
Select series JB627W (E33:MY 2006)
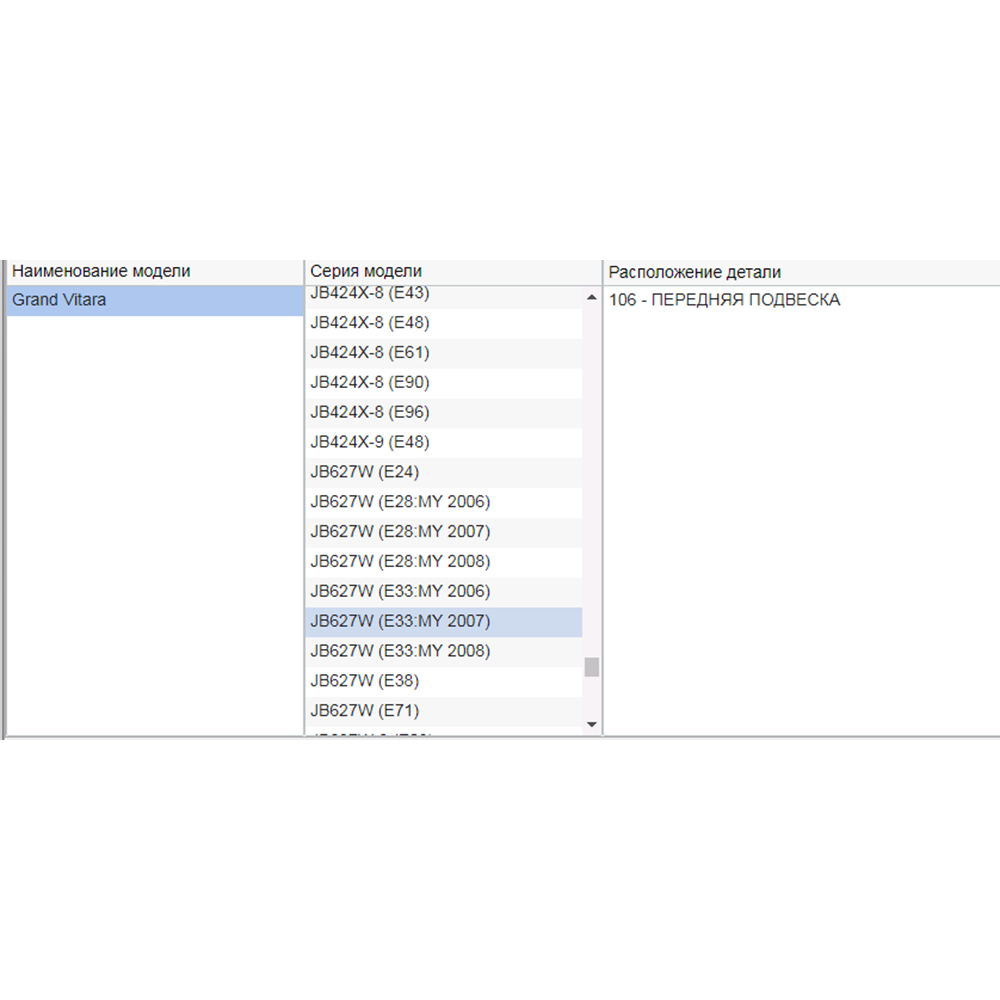point(400,591)
